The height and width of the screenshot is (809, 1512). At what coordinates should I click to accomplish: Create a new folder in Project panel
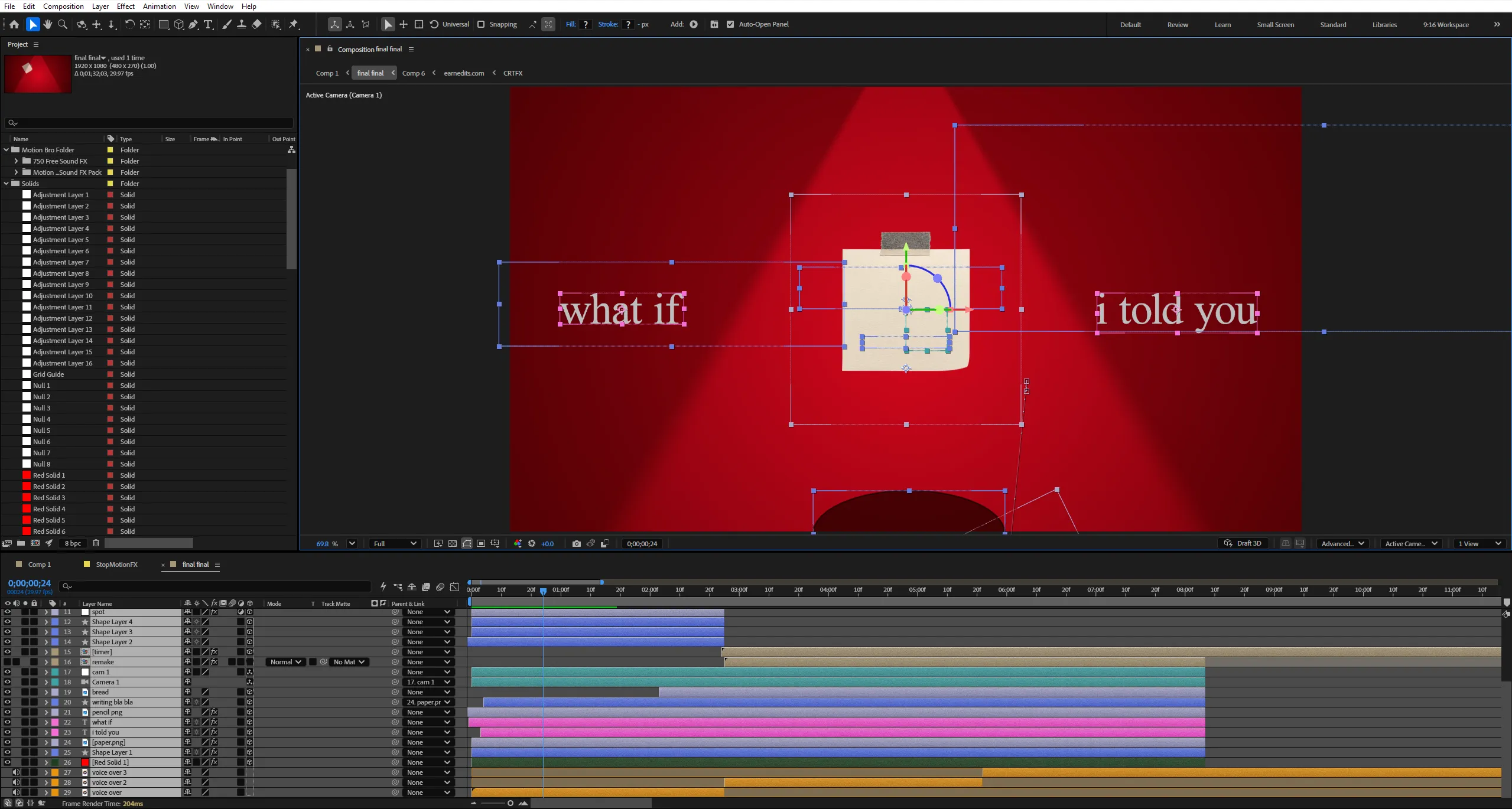tap(21, 543)
